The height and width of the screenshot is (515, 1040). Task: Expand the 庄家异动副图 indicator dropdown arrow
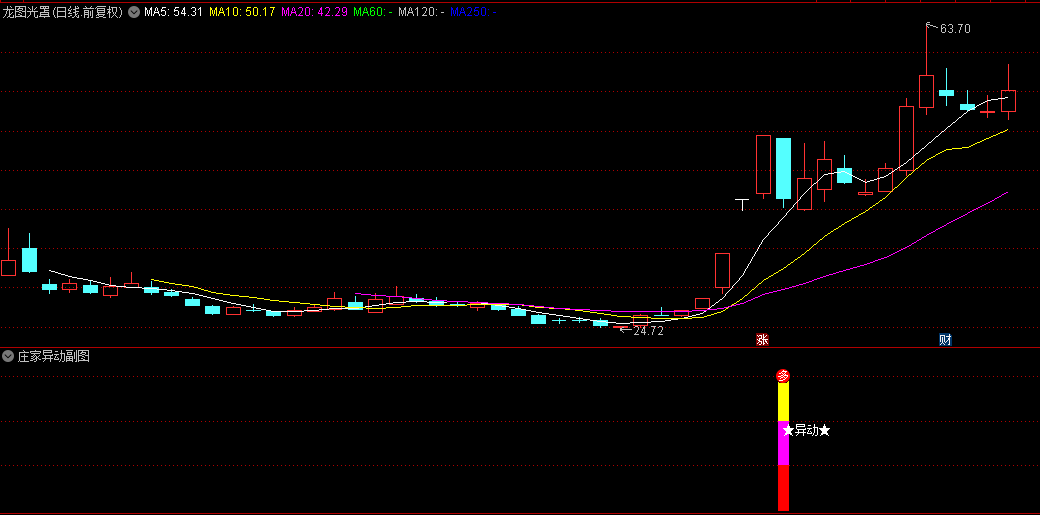[x=8, y=356]
